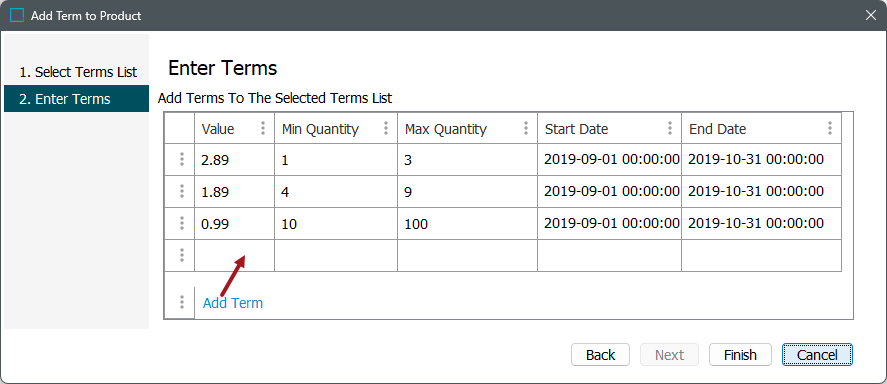This screenshot has height=384, width=887.
Task: Click the Add Term link
Action: (x=232, y=303)
